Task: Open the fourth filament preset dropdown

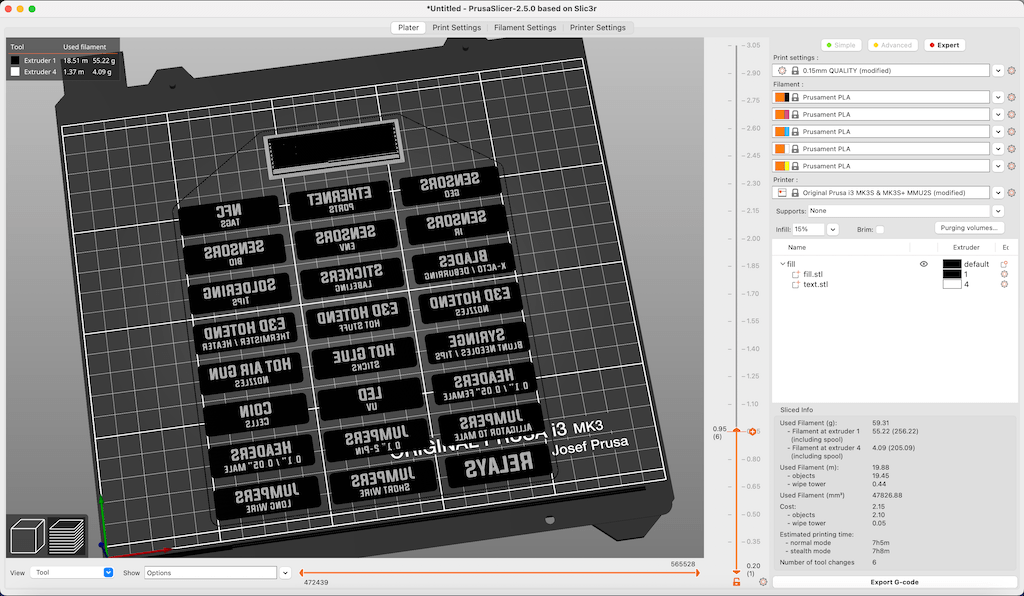Action: (x=998, y=149)
